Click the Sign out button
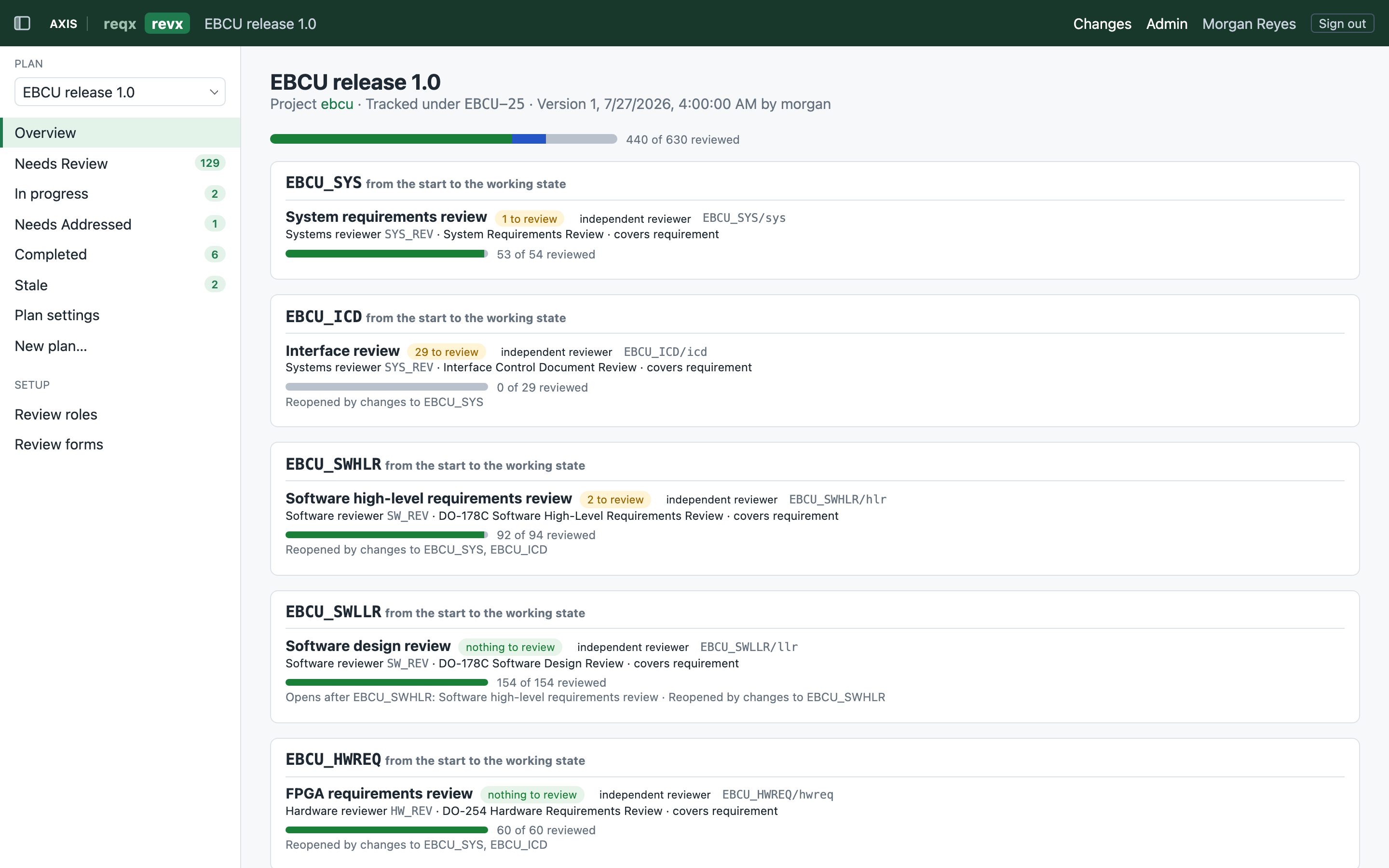Viewport: 1389px width, 868px height. [1342, 24]
